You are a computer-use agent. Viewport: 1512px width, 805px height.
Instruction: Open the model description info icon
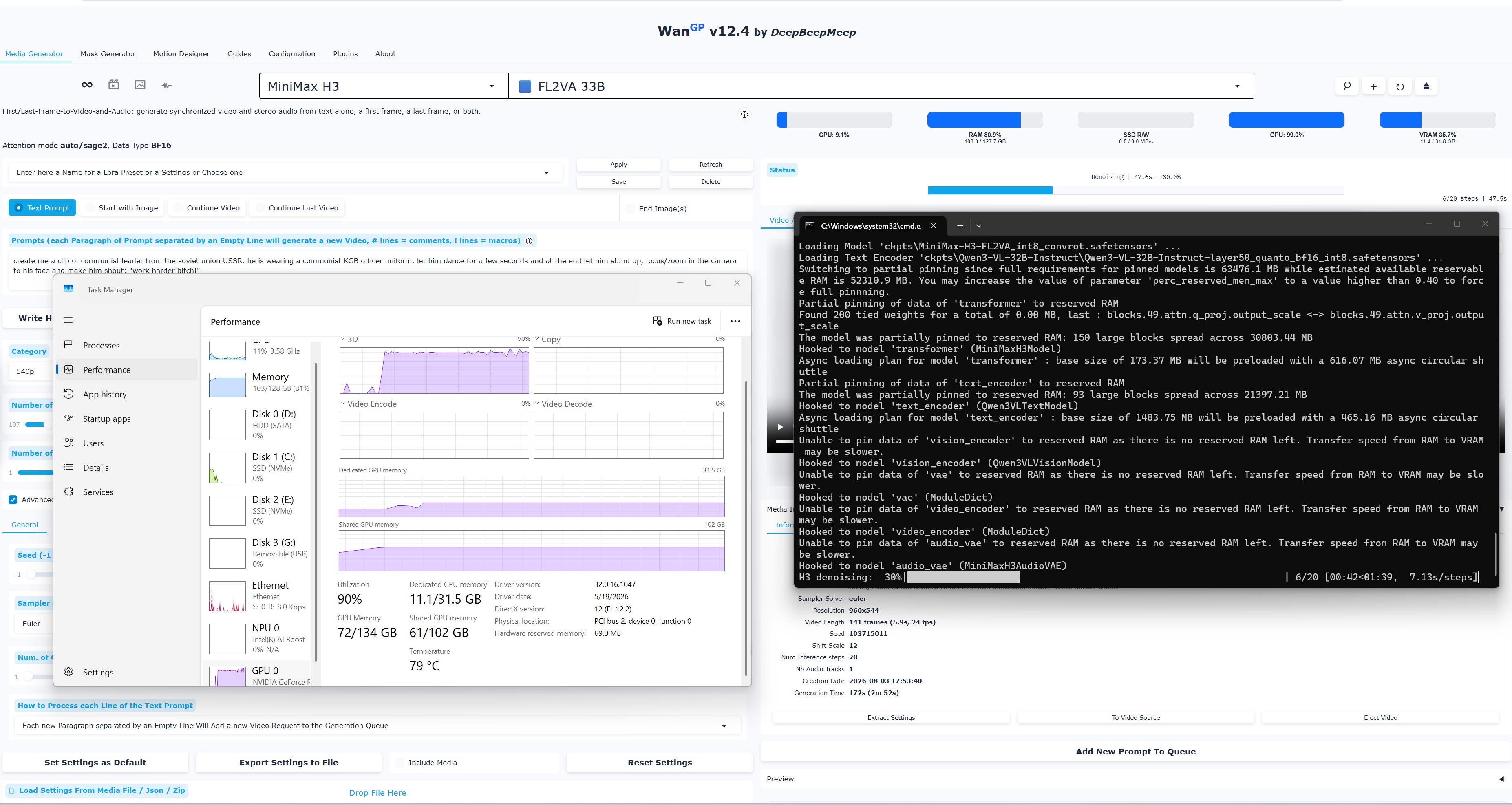click(x=744, y=115)
